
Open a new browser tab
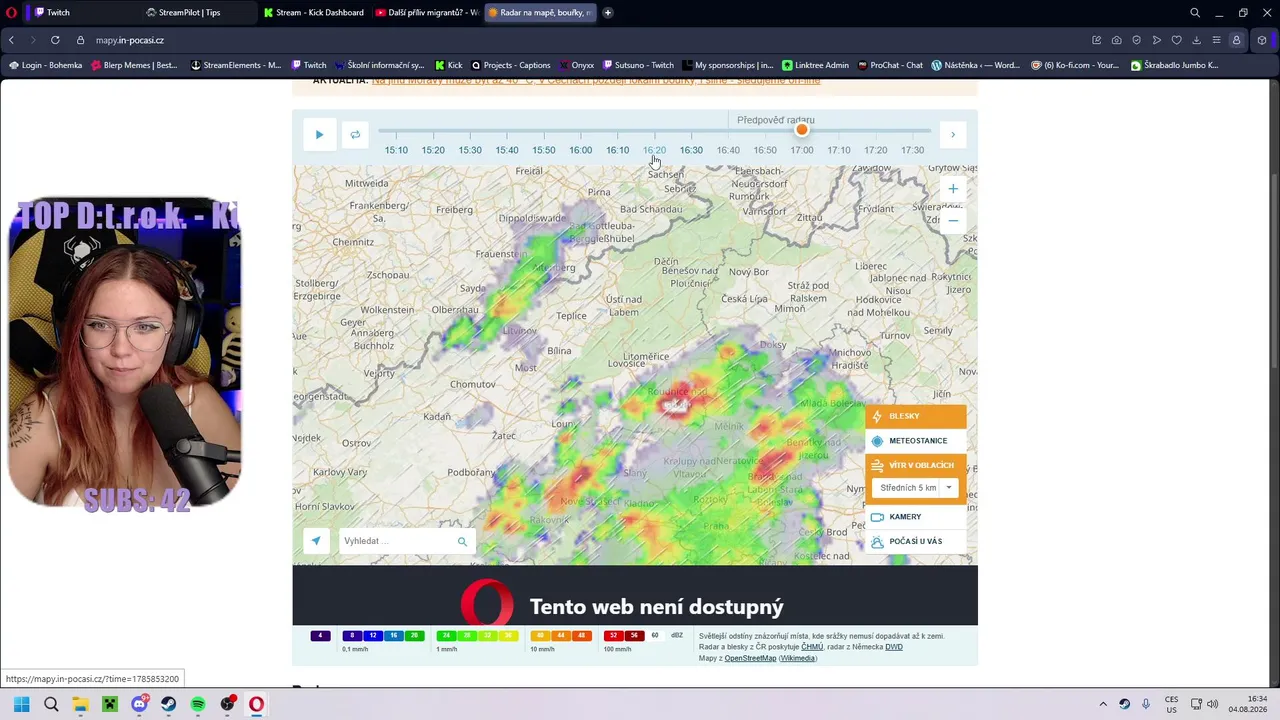[x=607, y=13]
